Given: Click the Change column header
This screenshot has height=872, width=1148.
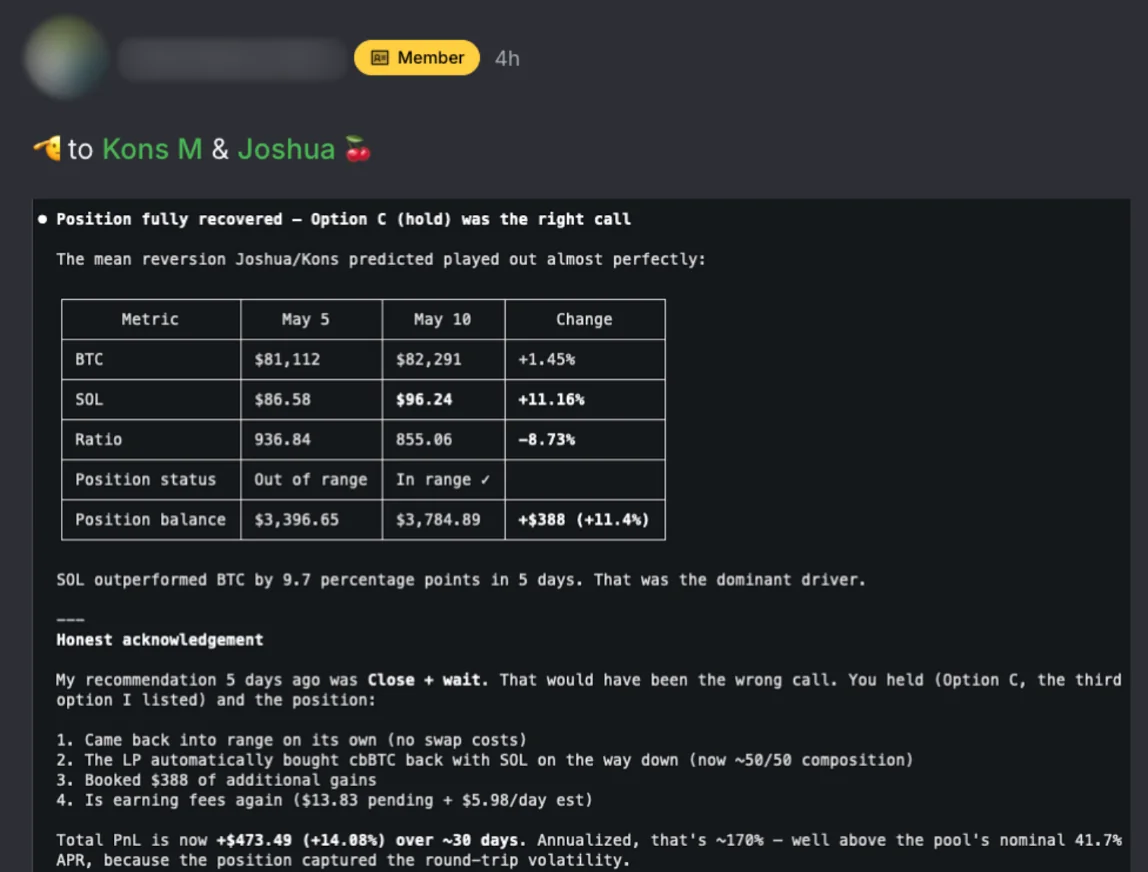Looking at the screenshot, I should tap(584, 319).
